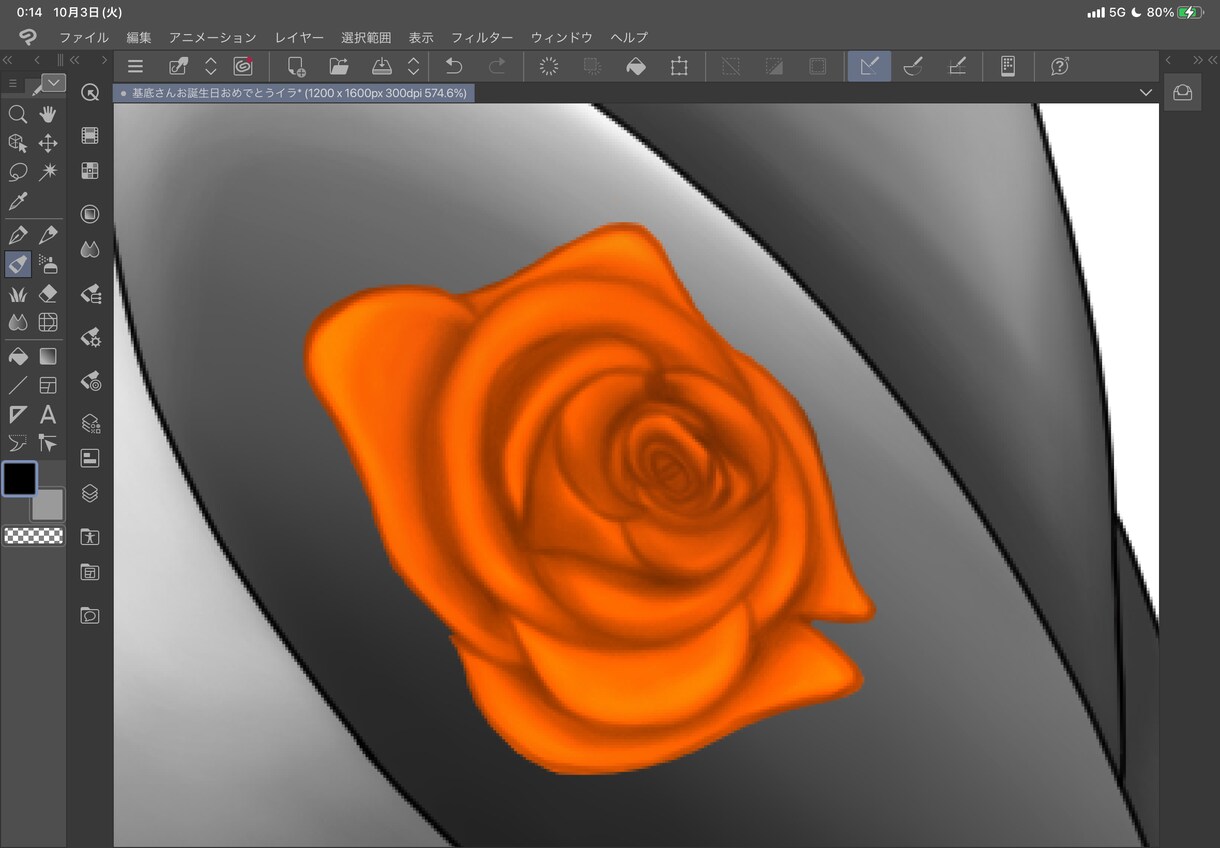Screen dimensions: 1220x848
Task: Open the Layer palette stacked-layers icon
Action: [x=90, y=493]
